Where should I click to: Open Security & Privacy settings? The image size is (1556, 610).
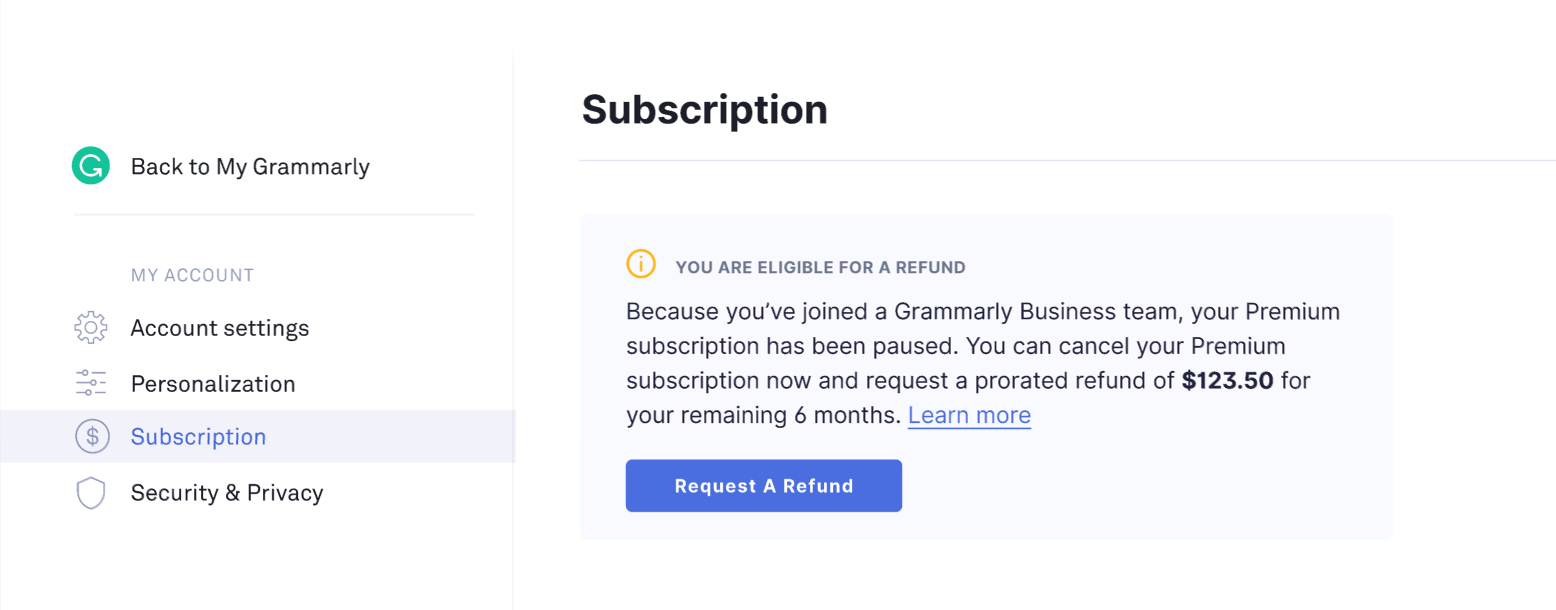[226, 493]
